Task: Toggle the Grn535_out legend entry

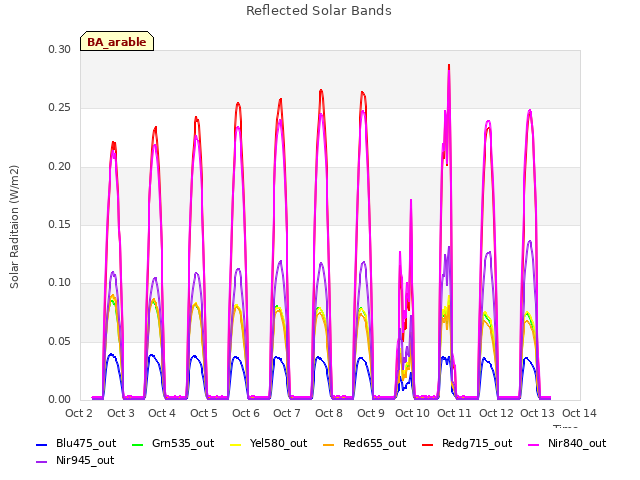Action: [173, 443]
